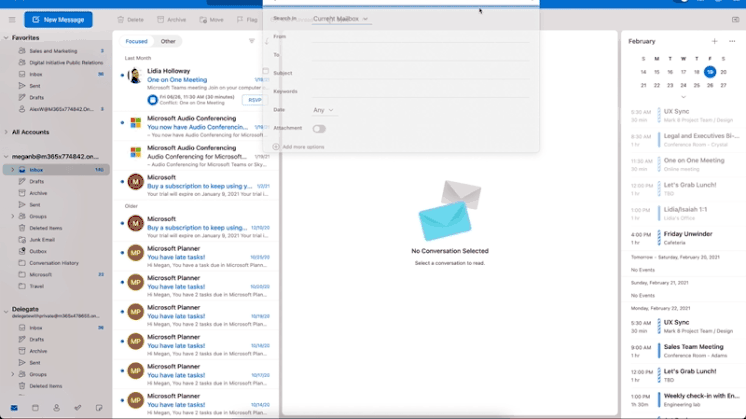746x419 pixels.
Task: Switch to Calendar view icon
Action: click(35, 408)
